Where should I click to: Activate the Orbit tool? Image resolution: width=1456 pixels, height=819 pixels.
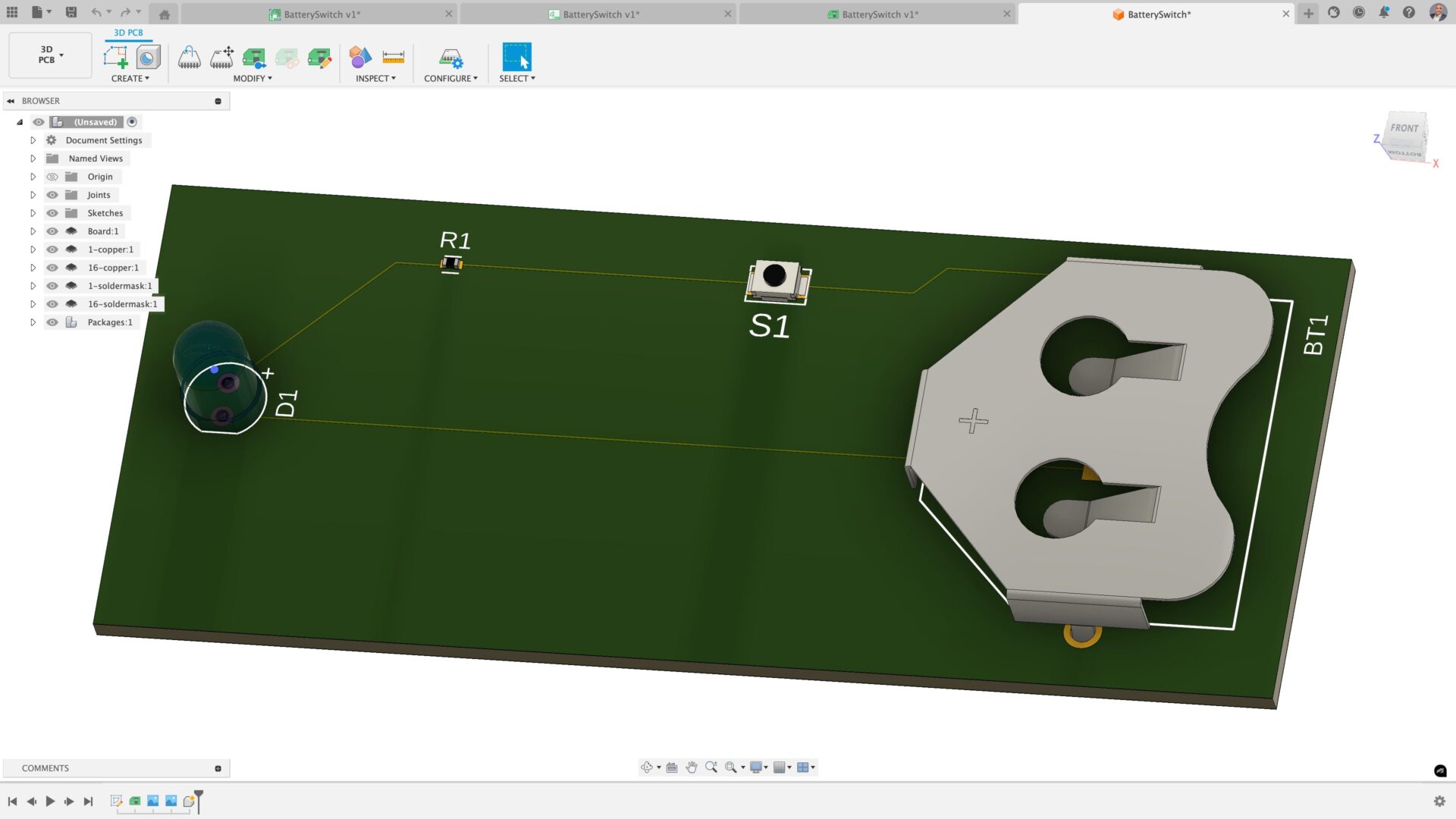click(647, 767)
